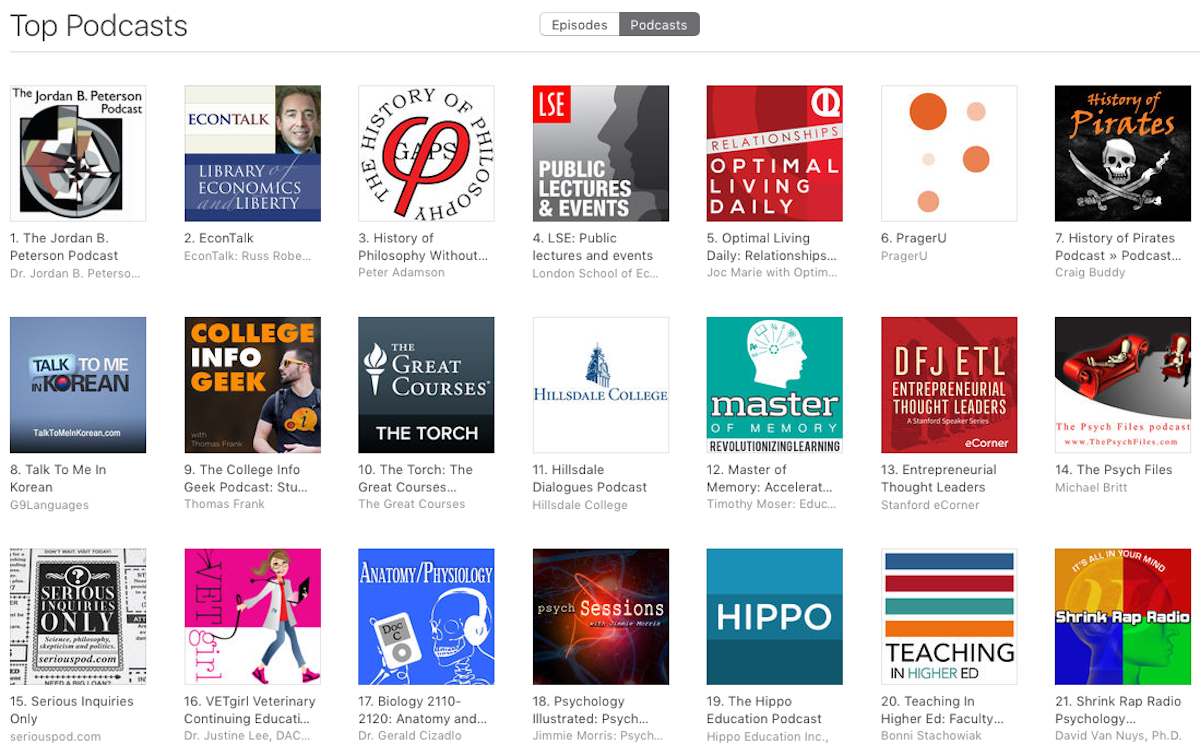
Task: Open the '2. EconTalk' title link
Action: [219, 238]
